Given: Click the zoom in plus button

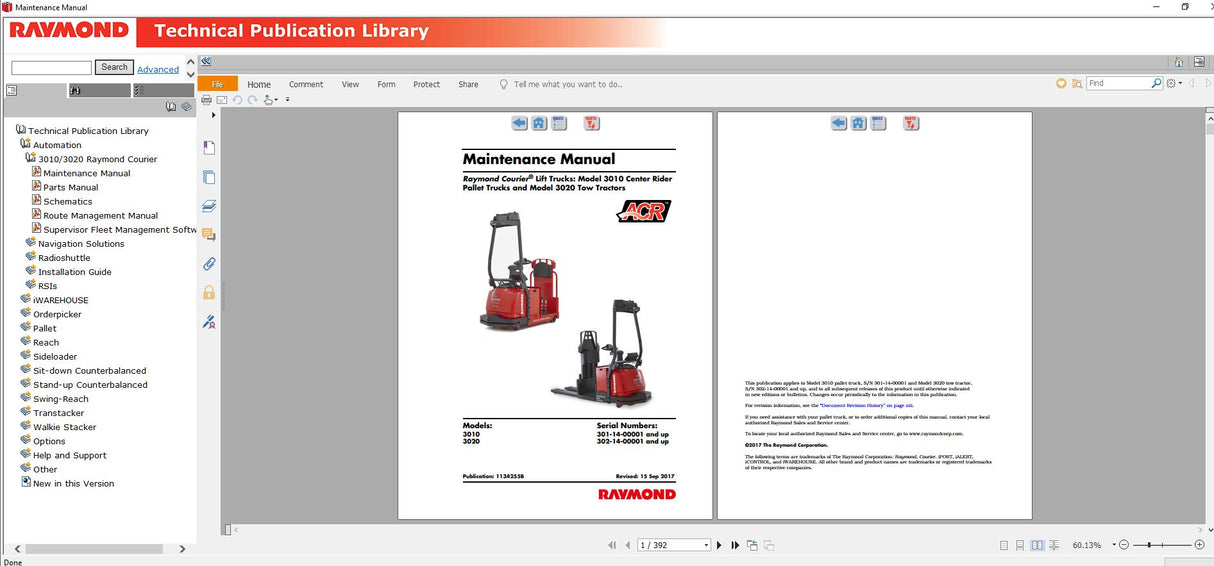Looking at the screenshot, I should pos(1199,545).
